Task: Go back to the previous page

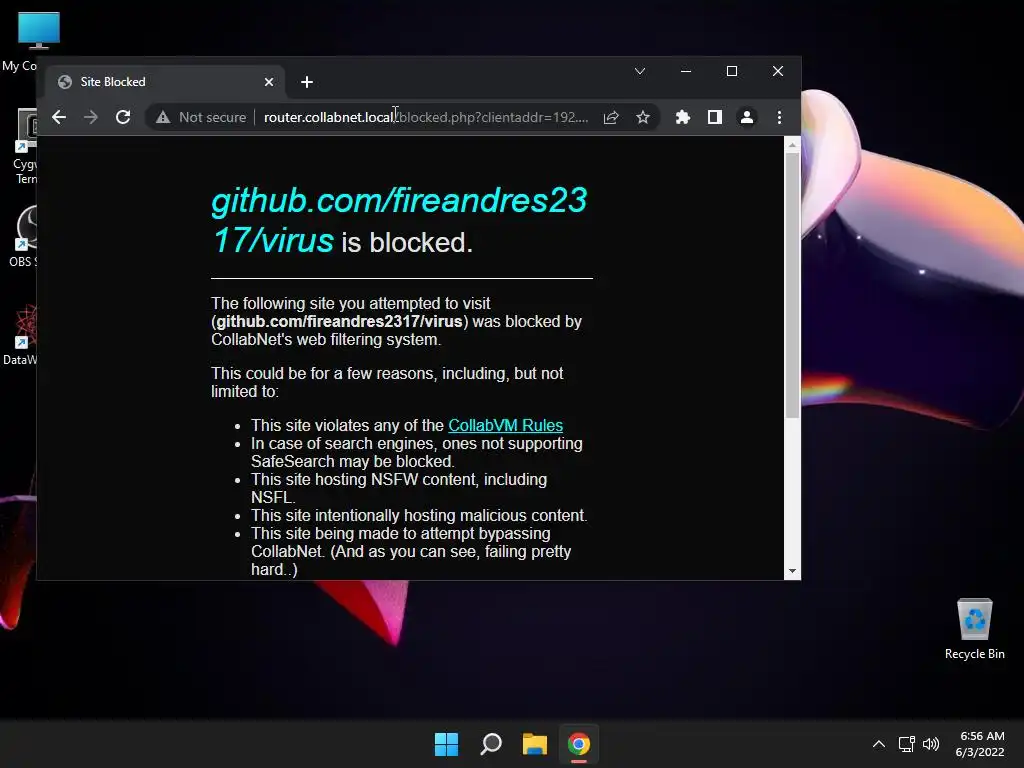Action: coord(59,118)
